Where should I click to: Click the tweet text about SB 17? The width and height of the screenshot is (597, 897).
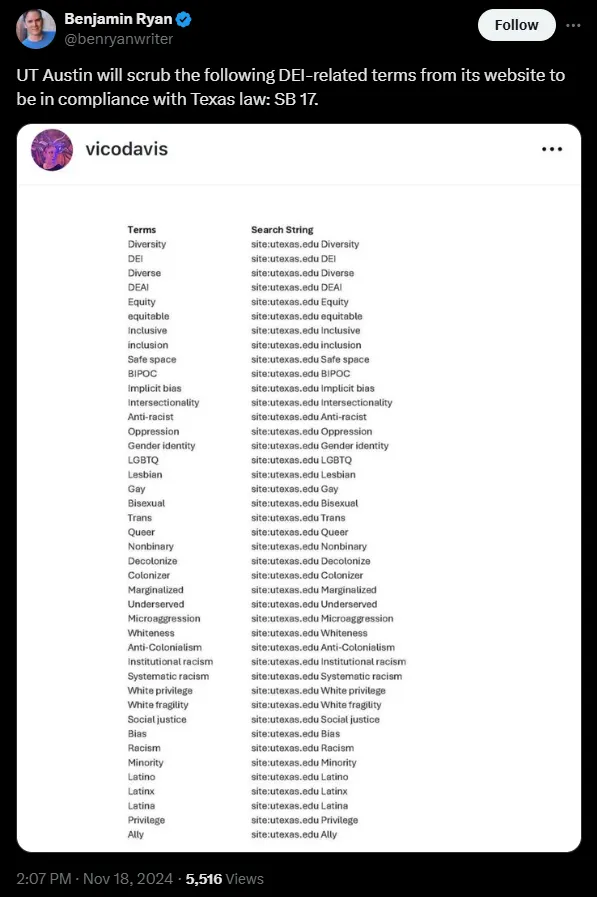click(x=290, y=87)
